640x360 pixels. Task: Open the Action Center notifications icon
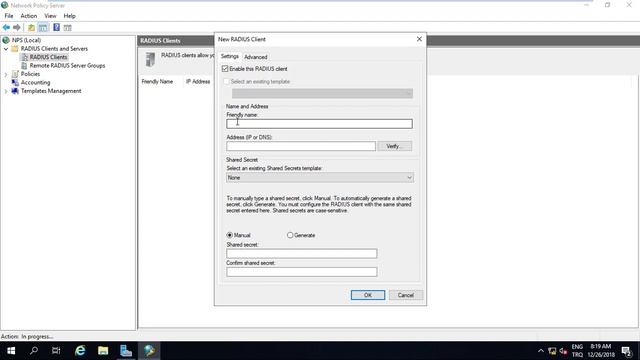627,351
